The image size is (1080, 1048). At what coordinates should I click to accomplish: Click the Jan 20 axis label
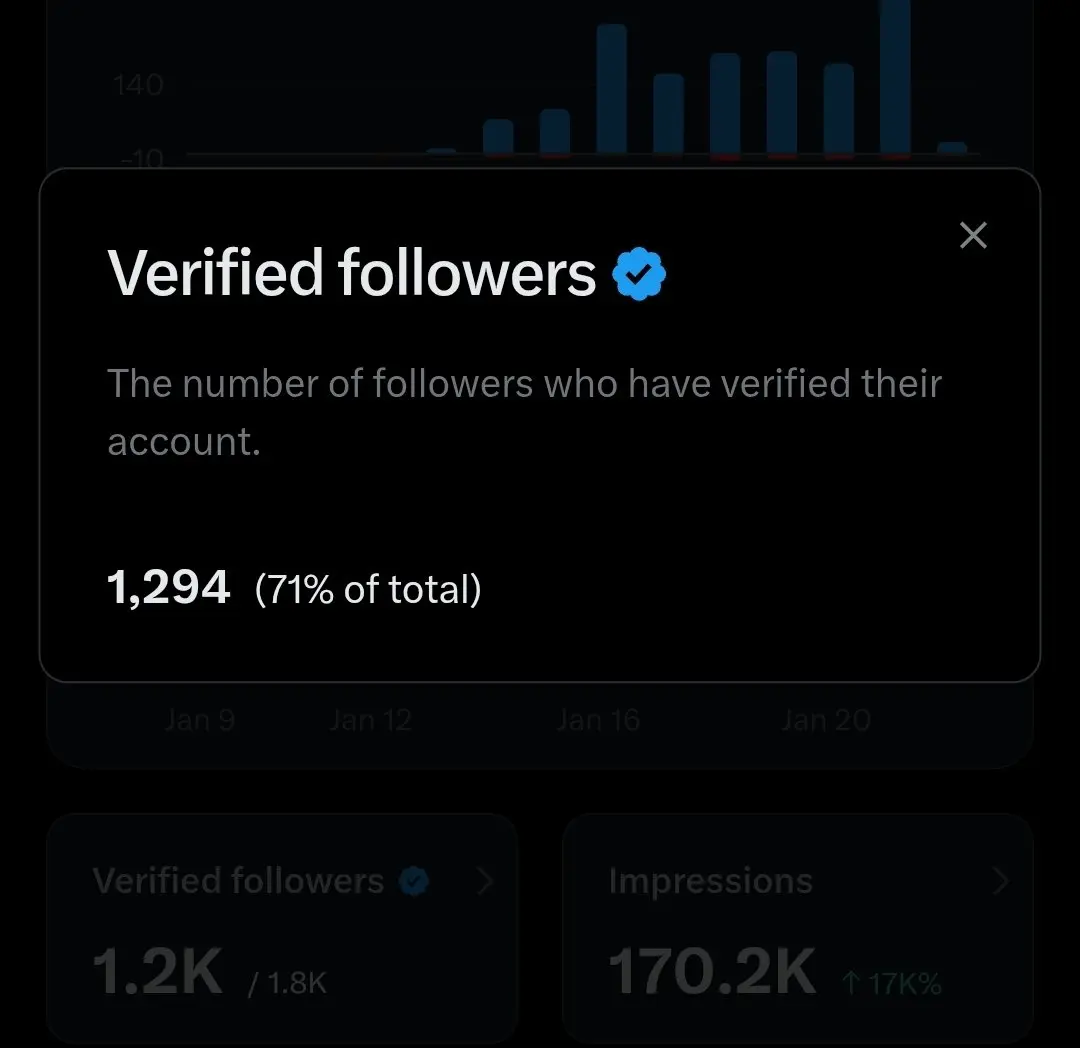tap(826, 720)
